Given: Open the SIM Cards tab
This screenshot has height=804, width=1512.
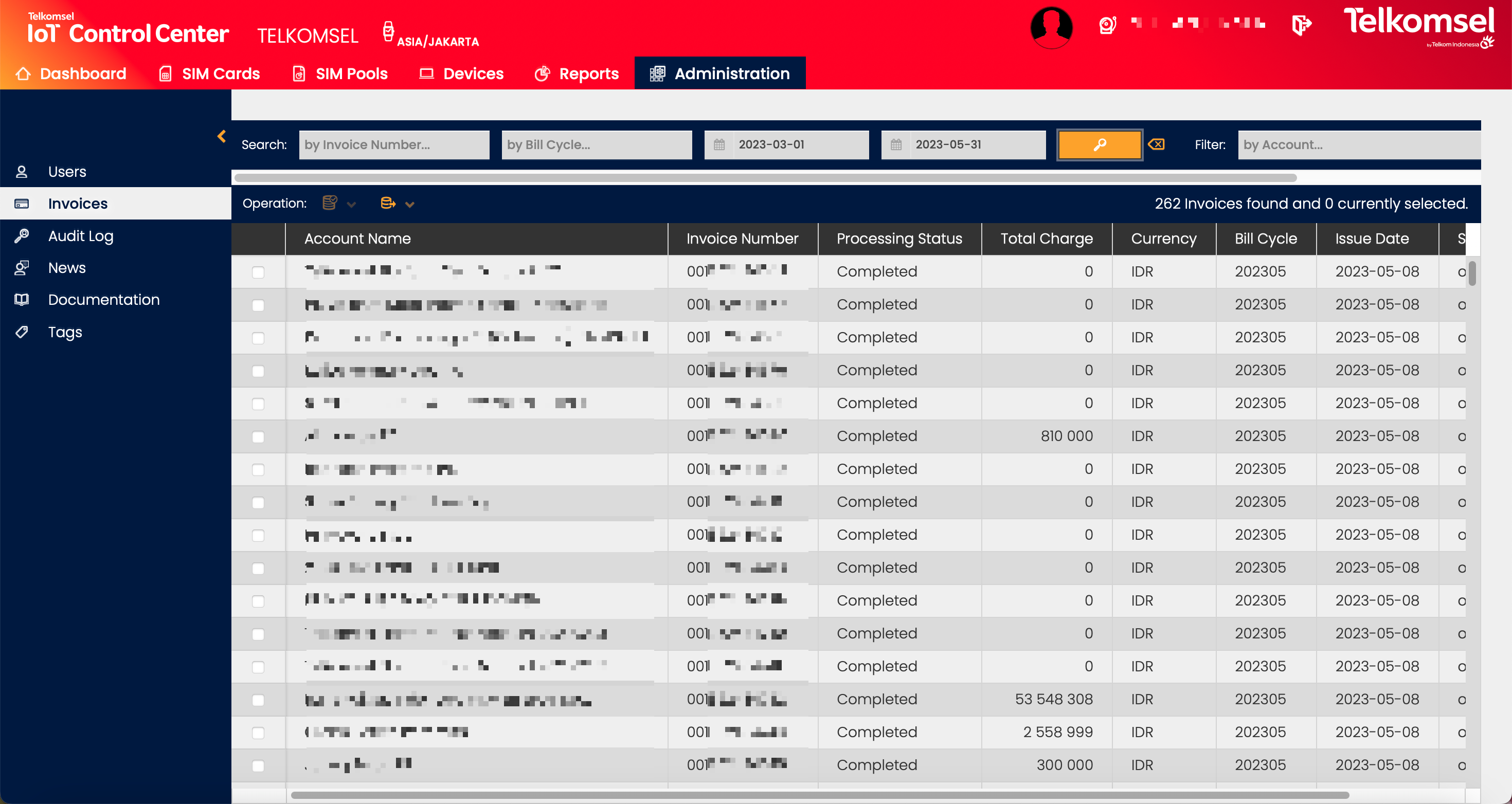Looking at the screenshot, I should [x=209, y=74].
